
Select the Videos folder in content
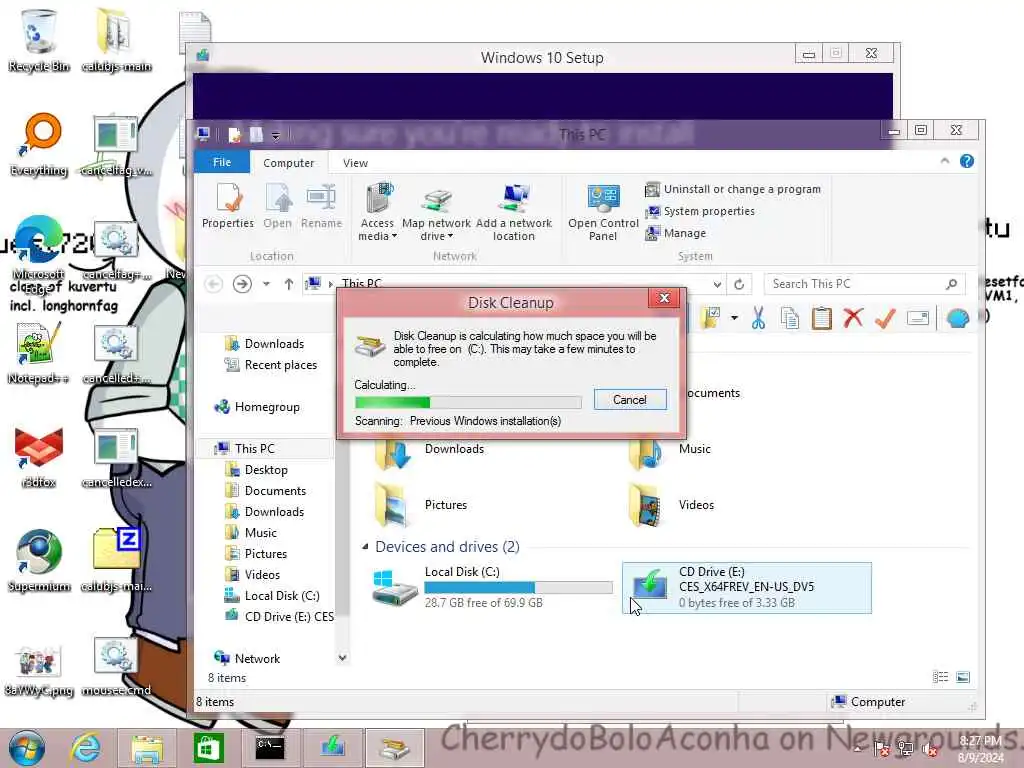click(671, 505)
